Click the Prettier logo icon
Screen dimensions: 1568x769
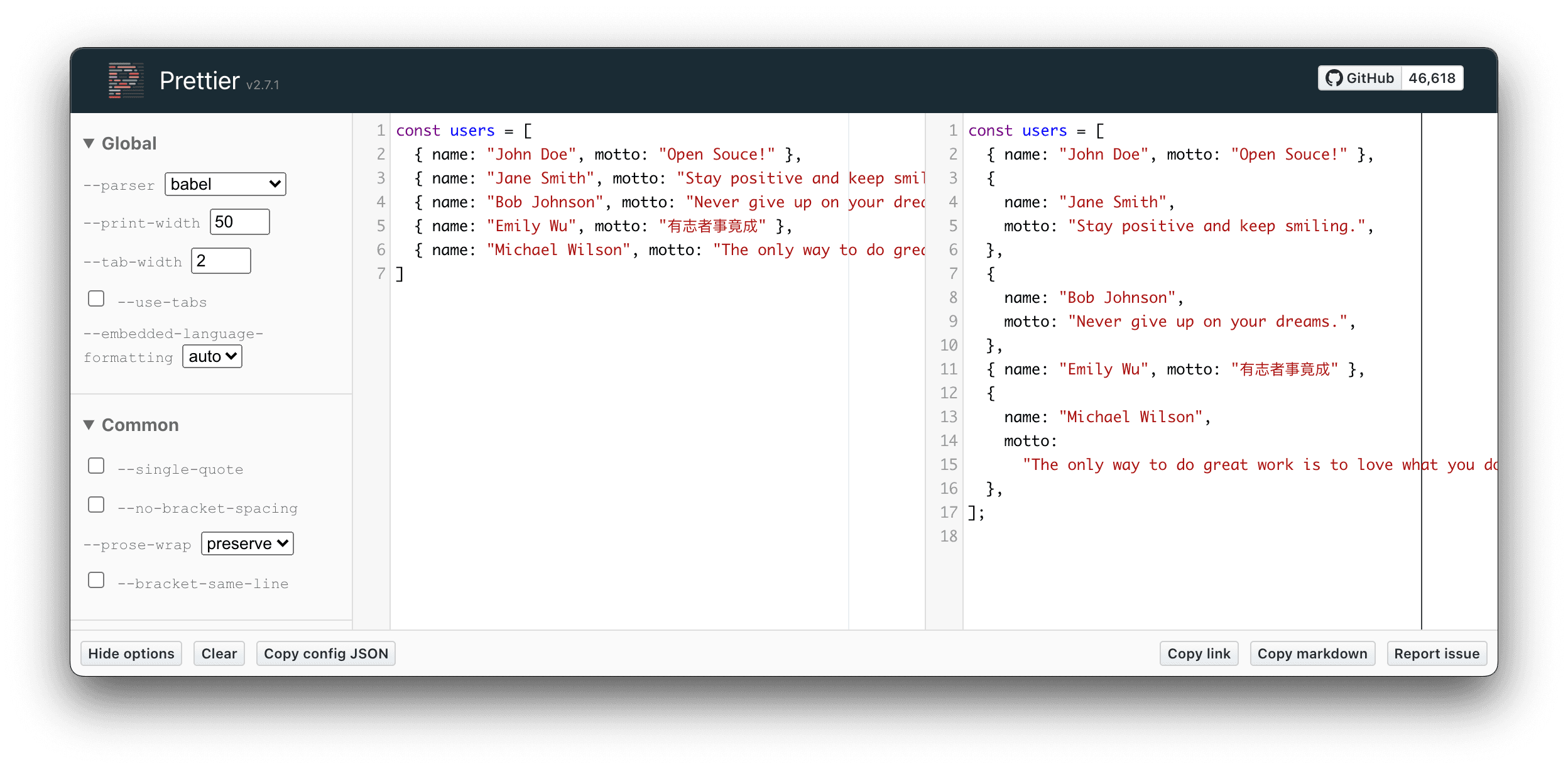tap(126, 80)
